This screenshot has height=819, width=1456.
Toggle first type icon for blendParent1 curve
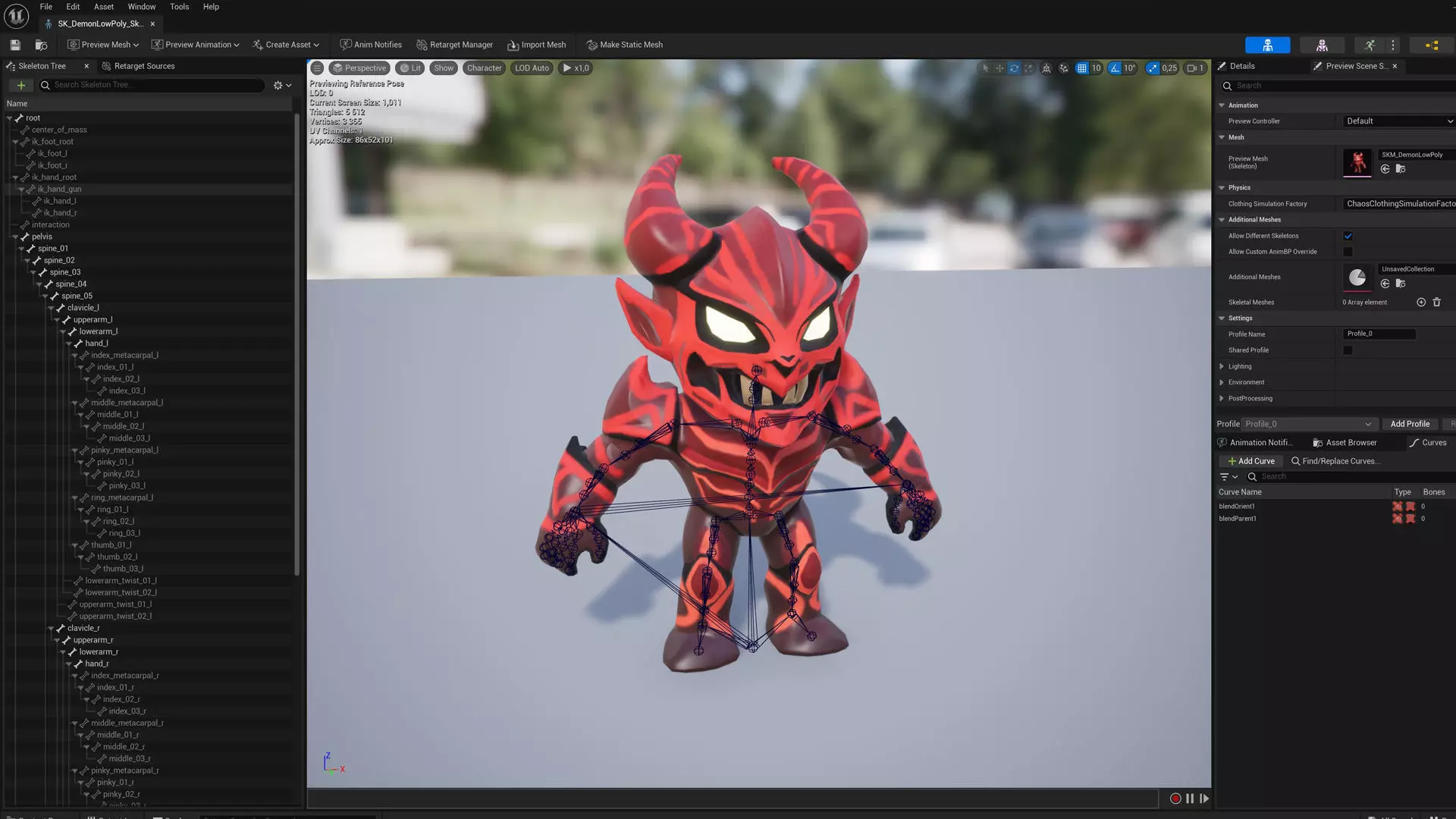pos(1397,519)
